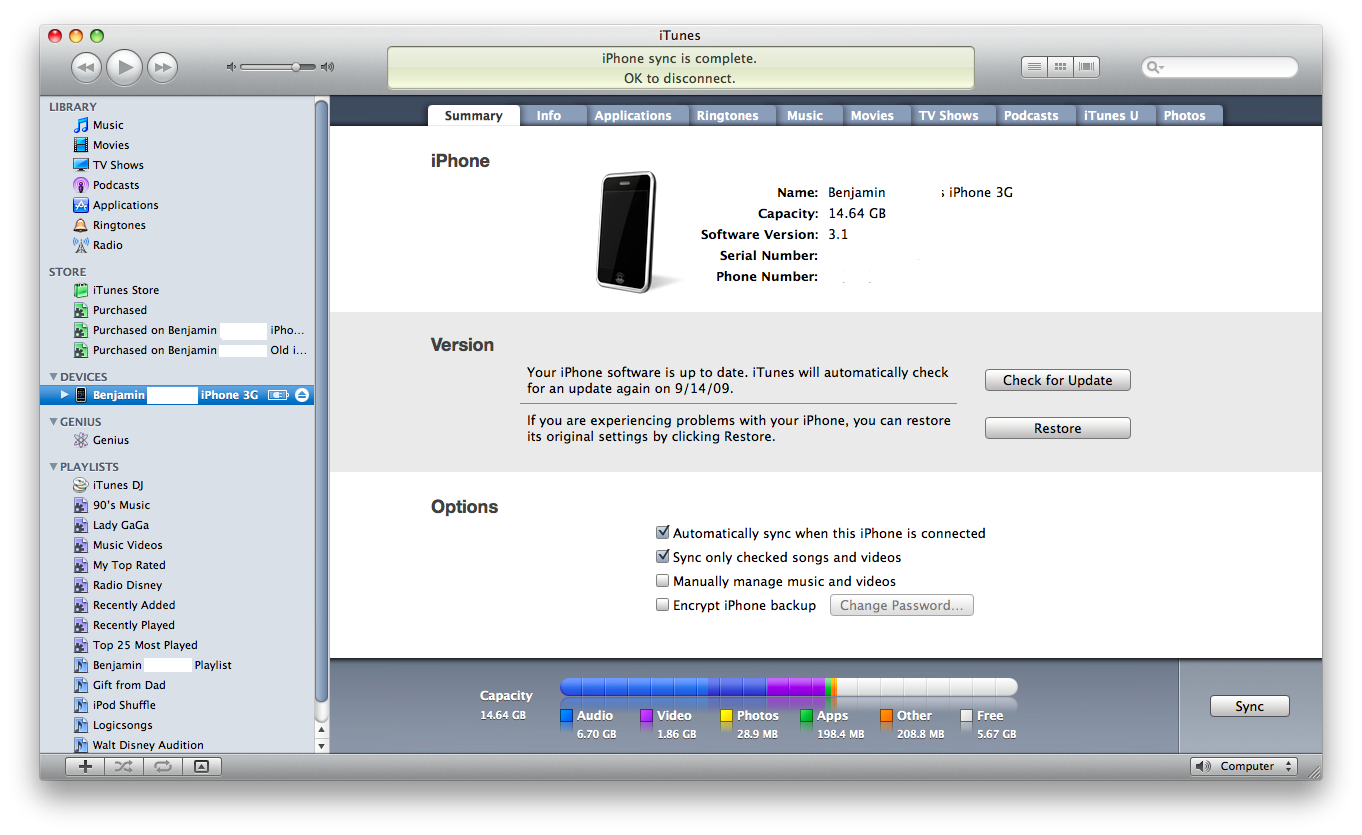Open the Purchased playlist icon

(81, 310)
